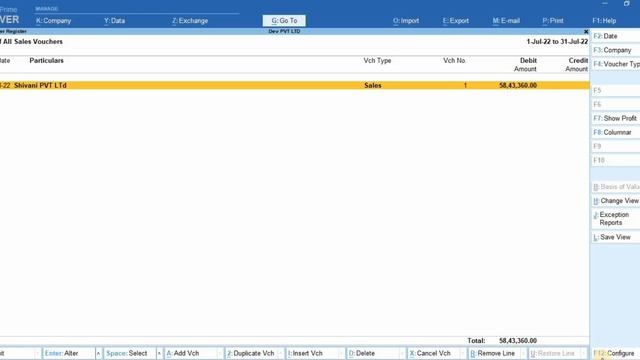Click the Sales voucher type cell

pyautogui.click(x=373, y=85)
